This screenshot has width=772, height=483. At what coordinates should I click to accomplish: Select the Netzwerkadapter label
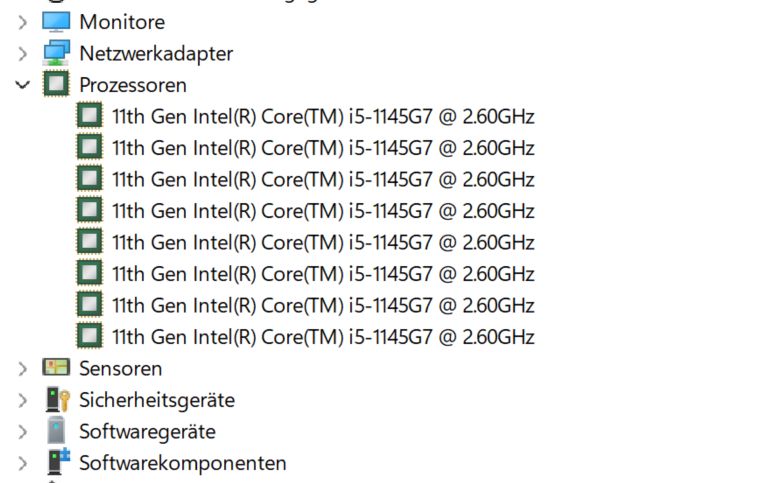[x=156, y=53]
